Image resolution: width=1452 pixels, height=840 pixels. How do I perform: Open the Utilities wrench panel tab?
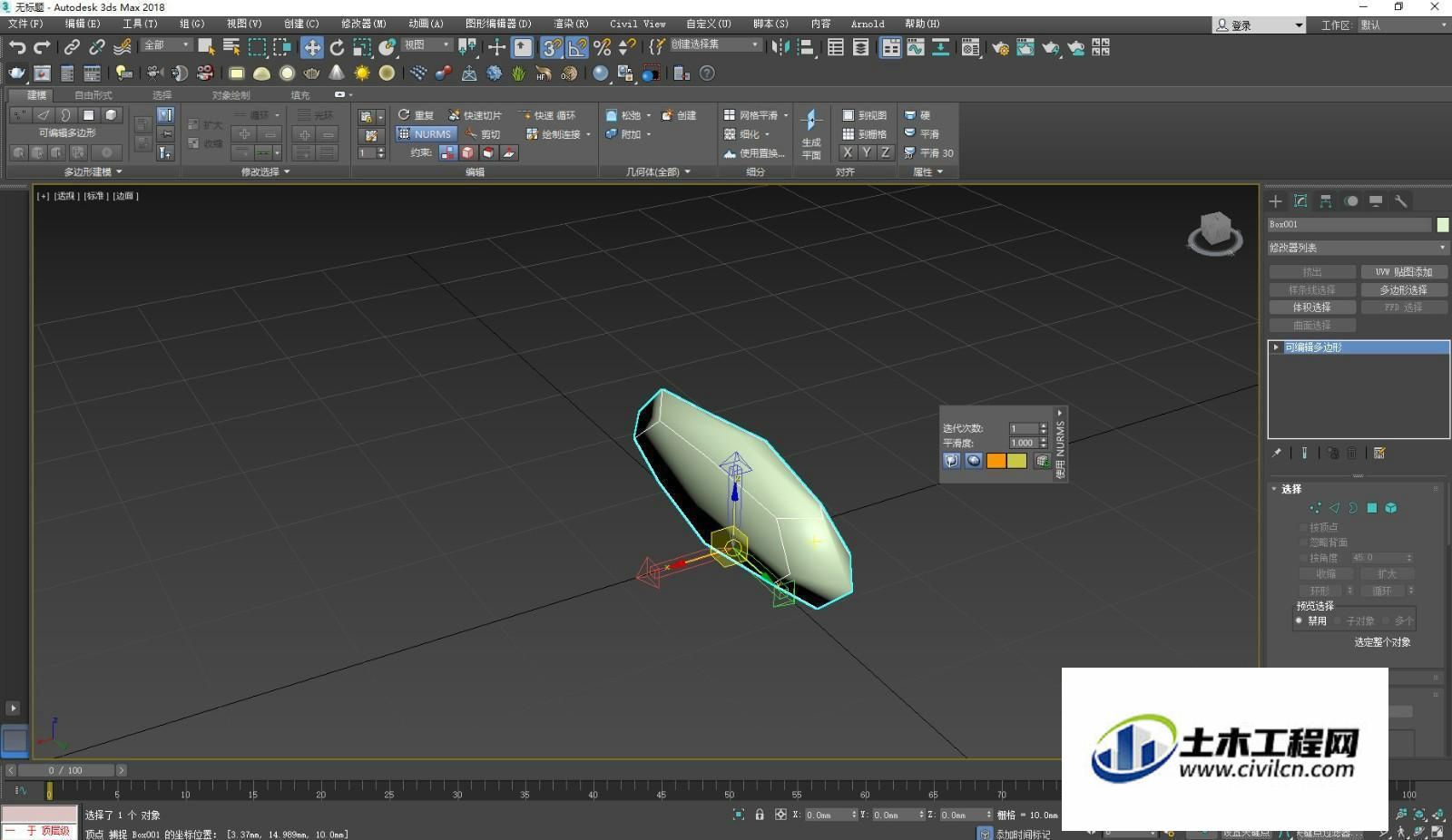coord(1401,201)
